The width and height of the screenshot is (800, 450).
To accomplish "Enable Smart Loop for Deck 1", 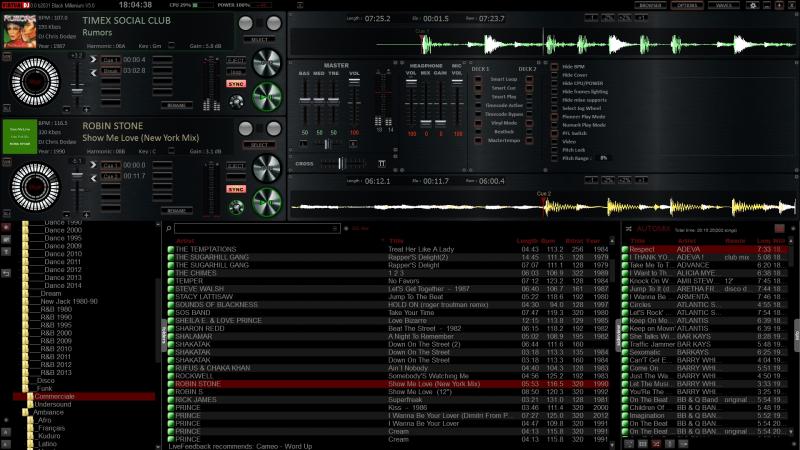I will click(x=478, y=79).
